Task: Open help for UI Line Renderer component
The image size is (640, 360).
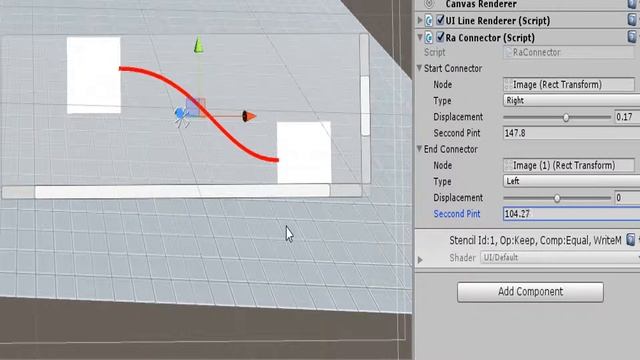Action: (x=632, y=20)
